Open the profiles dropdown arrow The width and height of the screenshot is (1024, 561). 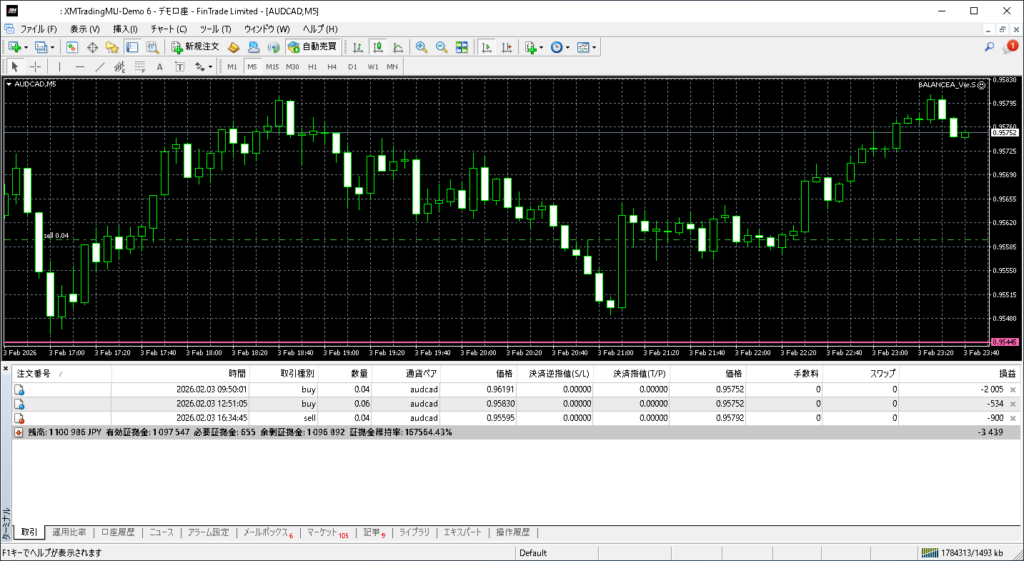coord(52,47)
